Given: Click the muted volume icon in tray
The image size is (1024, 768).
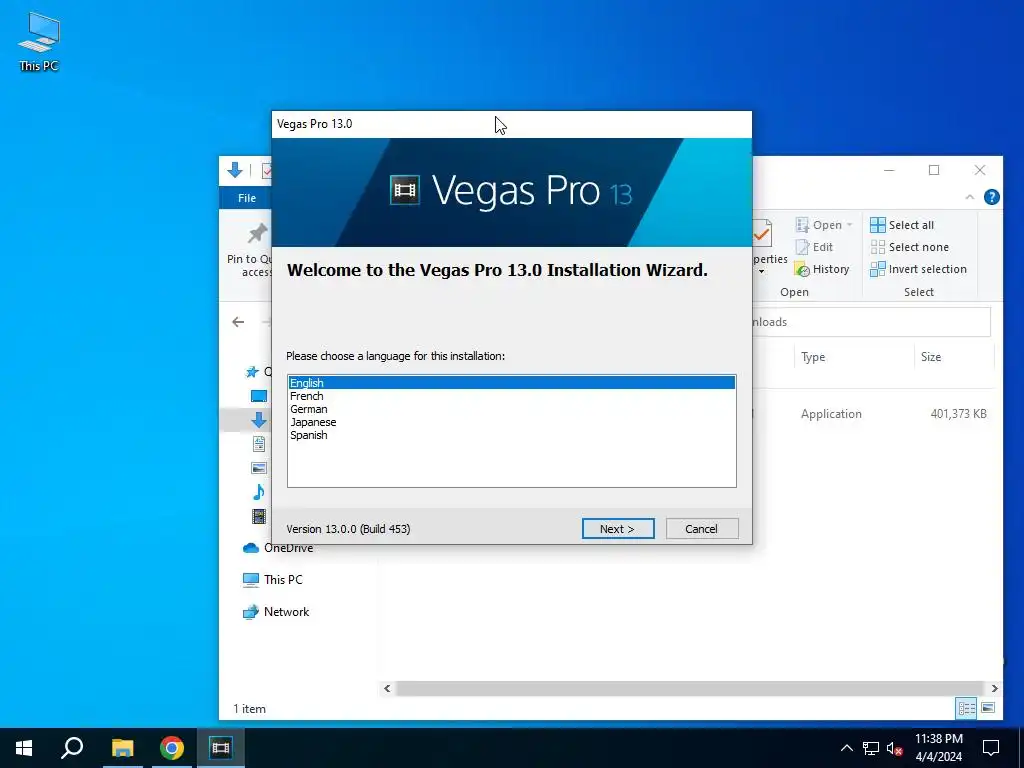Looking at the screenshot, I should [894, 748].
